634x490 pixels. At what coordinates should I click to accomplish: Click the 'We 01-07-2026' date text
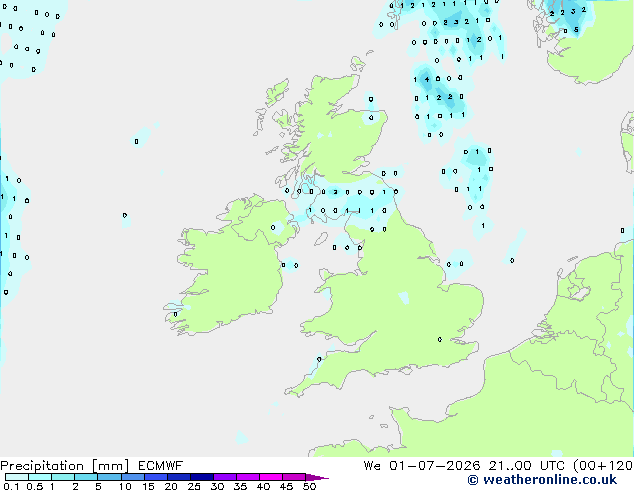point(422,466)
